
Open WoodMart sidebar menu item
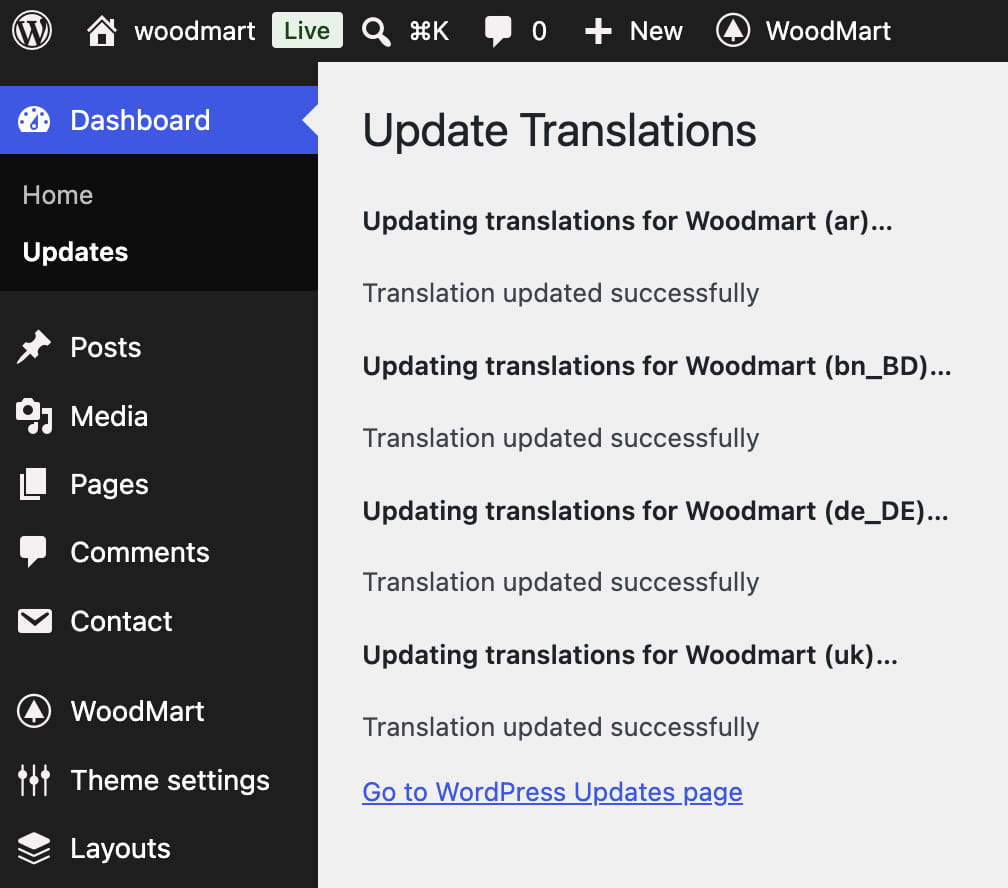[x=138, y=711]
